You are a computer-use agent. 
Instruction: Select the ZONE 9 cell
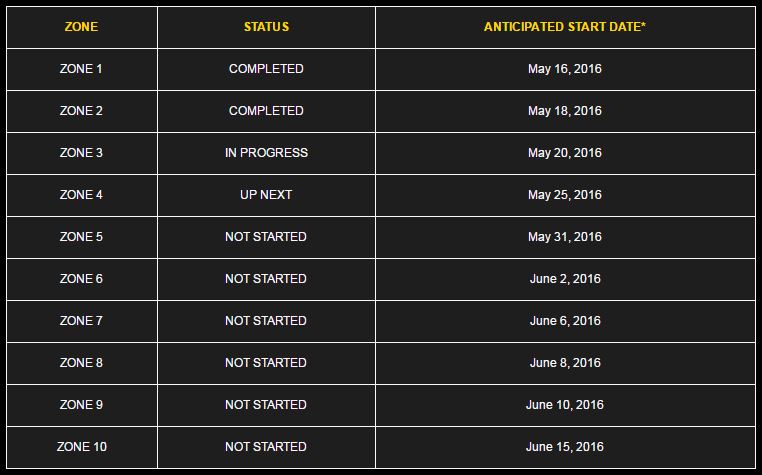pos(81,405)
